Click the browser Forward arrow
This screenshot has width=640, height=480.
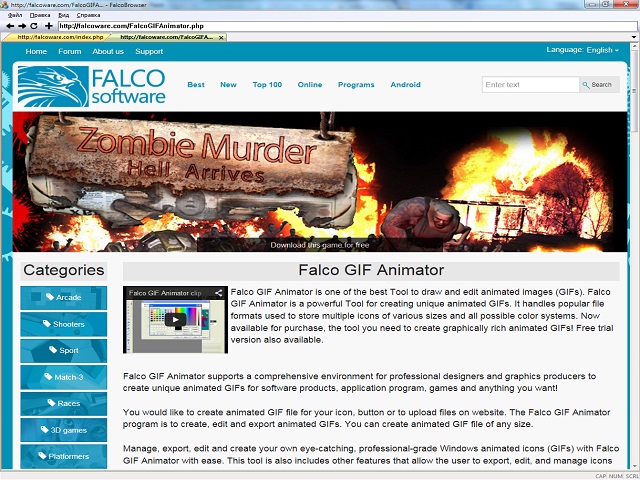click(22, 26)
